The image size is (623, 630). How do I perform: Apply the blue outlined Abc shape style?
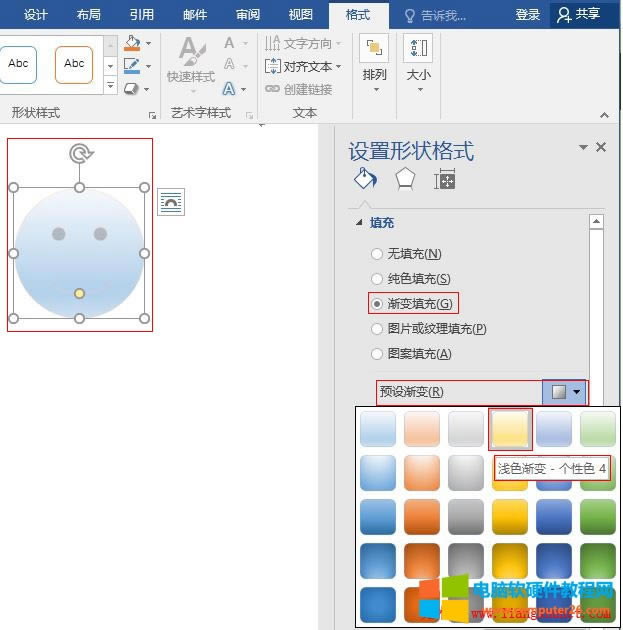coord(18,64)
